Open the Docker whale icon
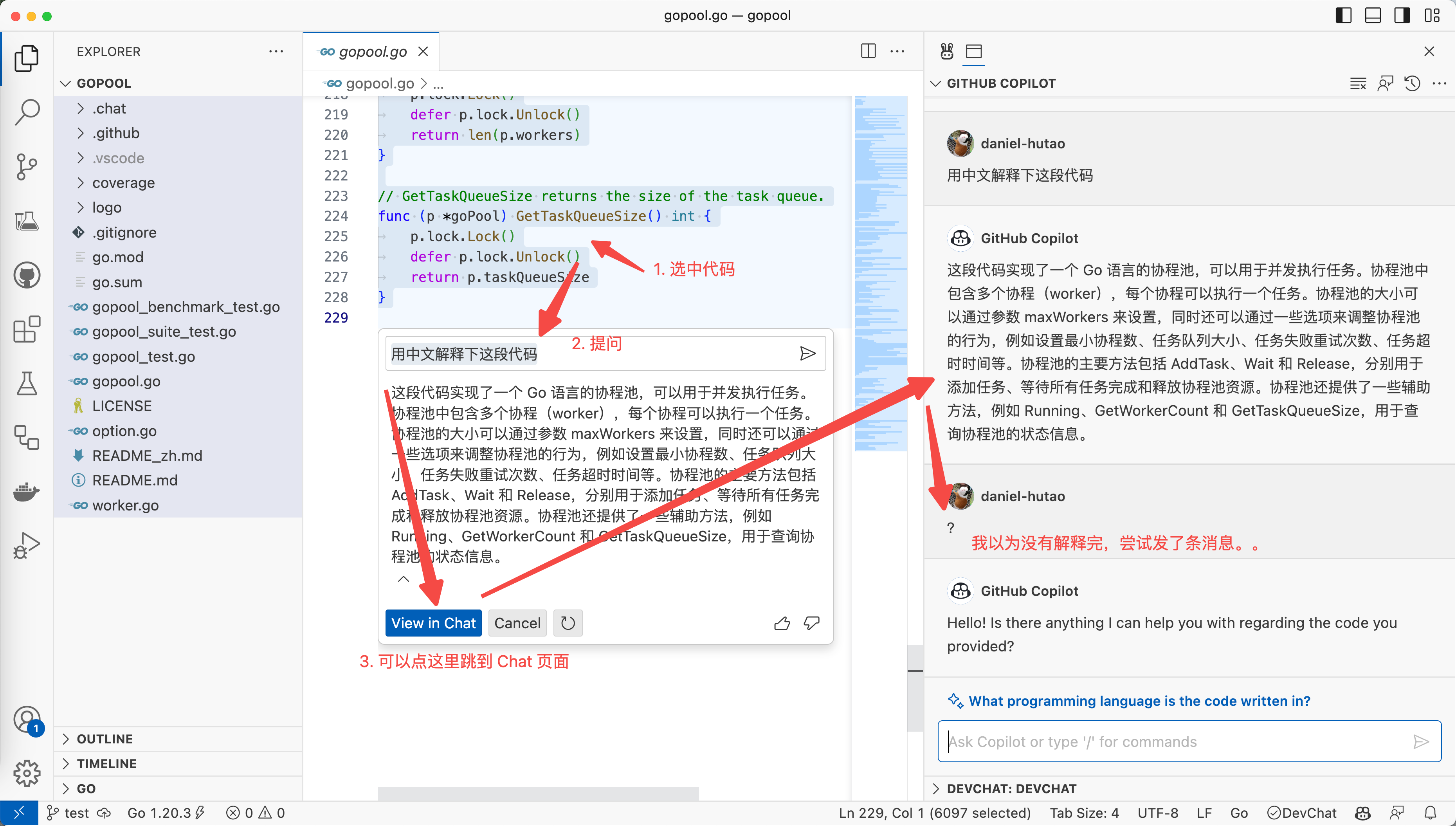 point(27,492)
